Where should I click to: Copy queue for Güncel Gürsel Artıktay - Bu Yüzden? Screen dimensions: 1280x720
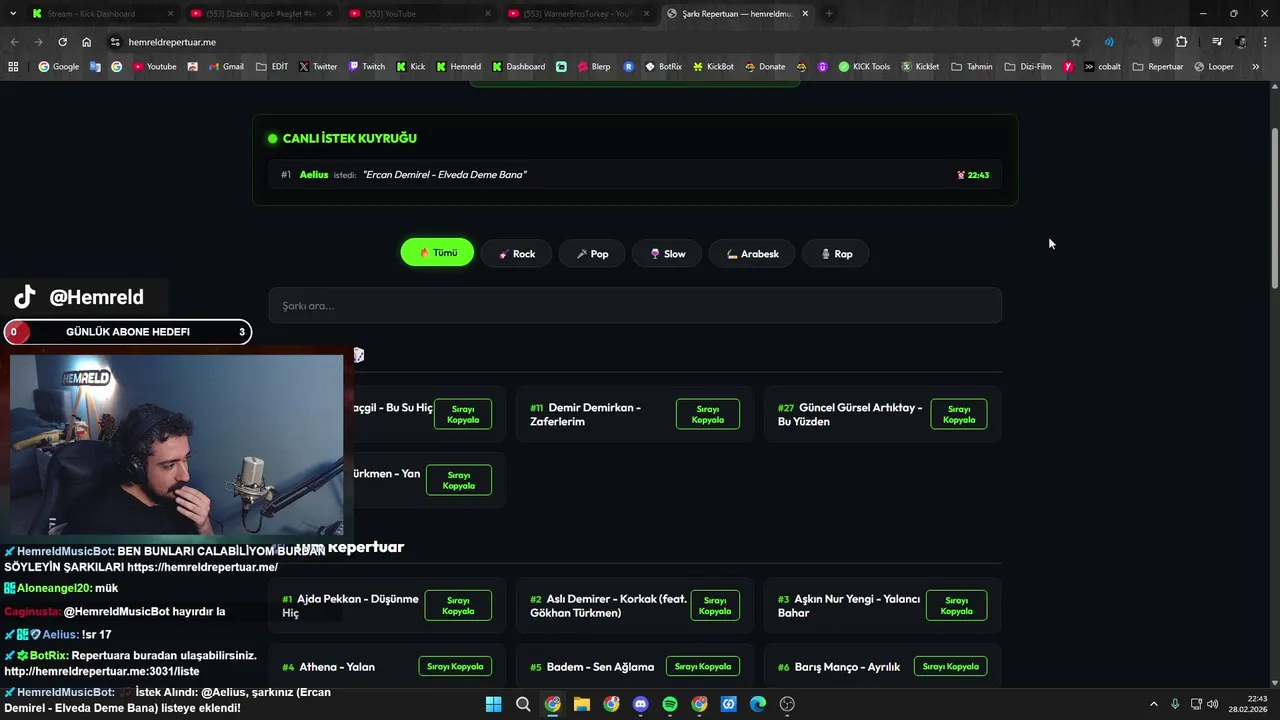pos(959,414)
